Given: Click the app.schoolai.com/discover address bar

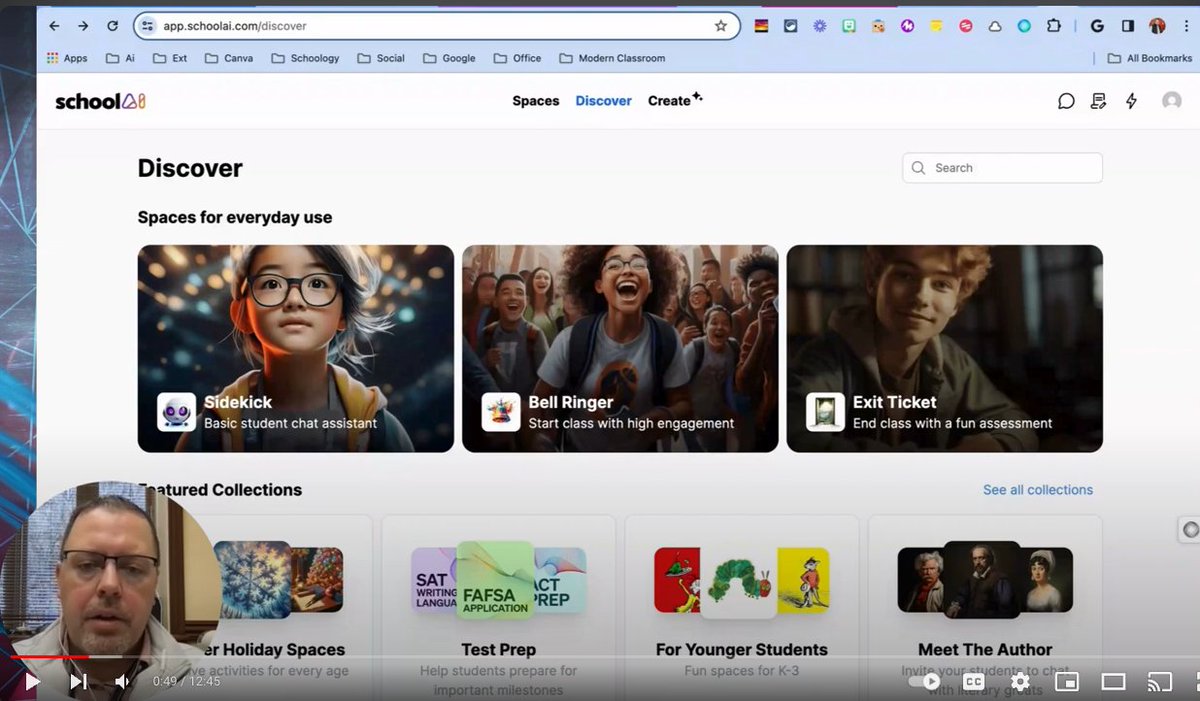Looking at the screenshot, I should point(437,26).
